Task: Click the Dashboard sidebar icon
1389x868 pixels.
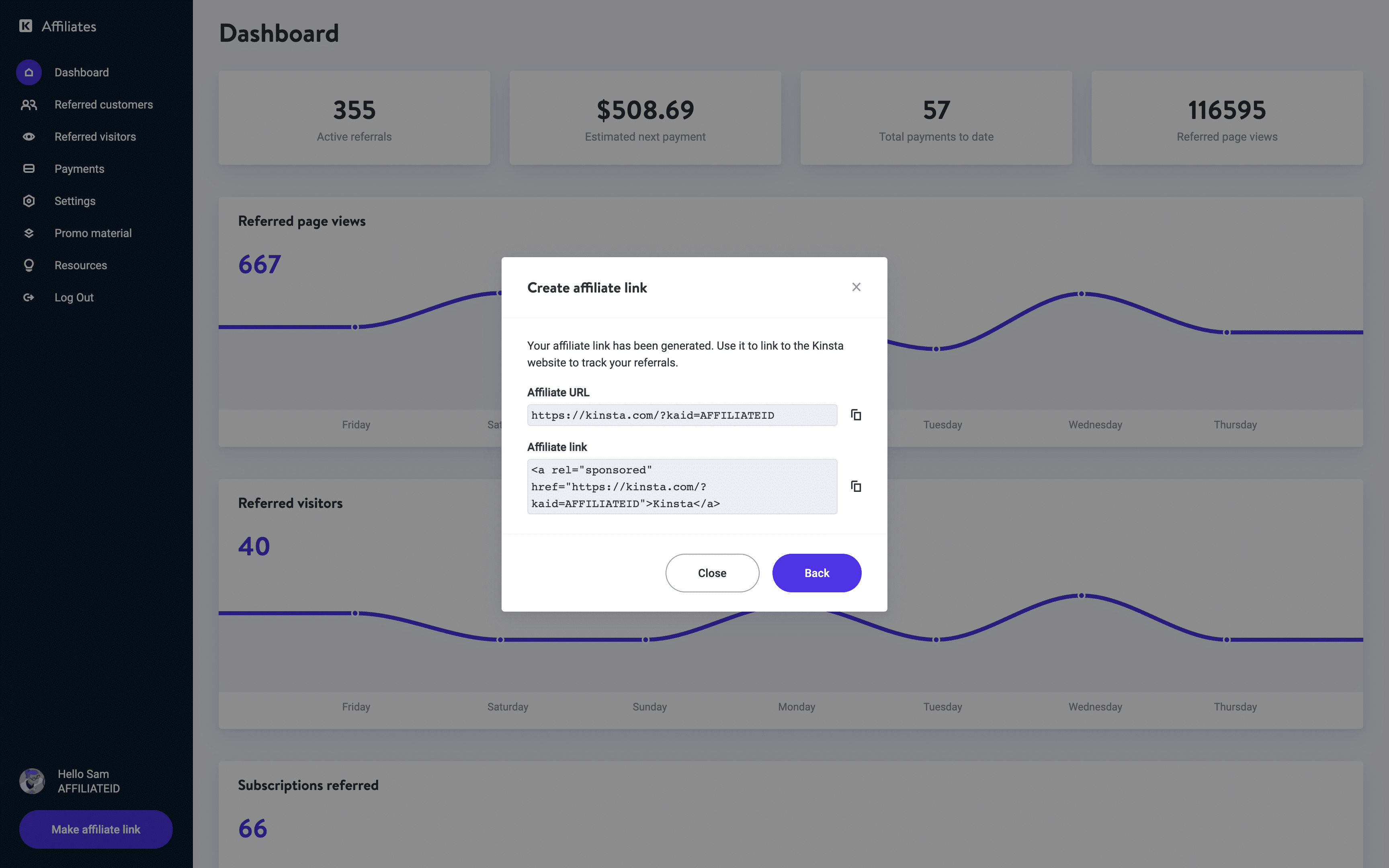Action: 29,72
